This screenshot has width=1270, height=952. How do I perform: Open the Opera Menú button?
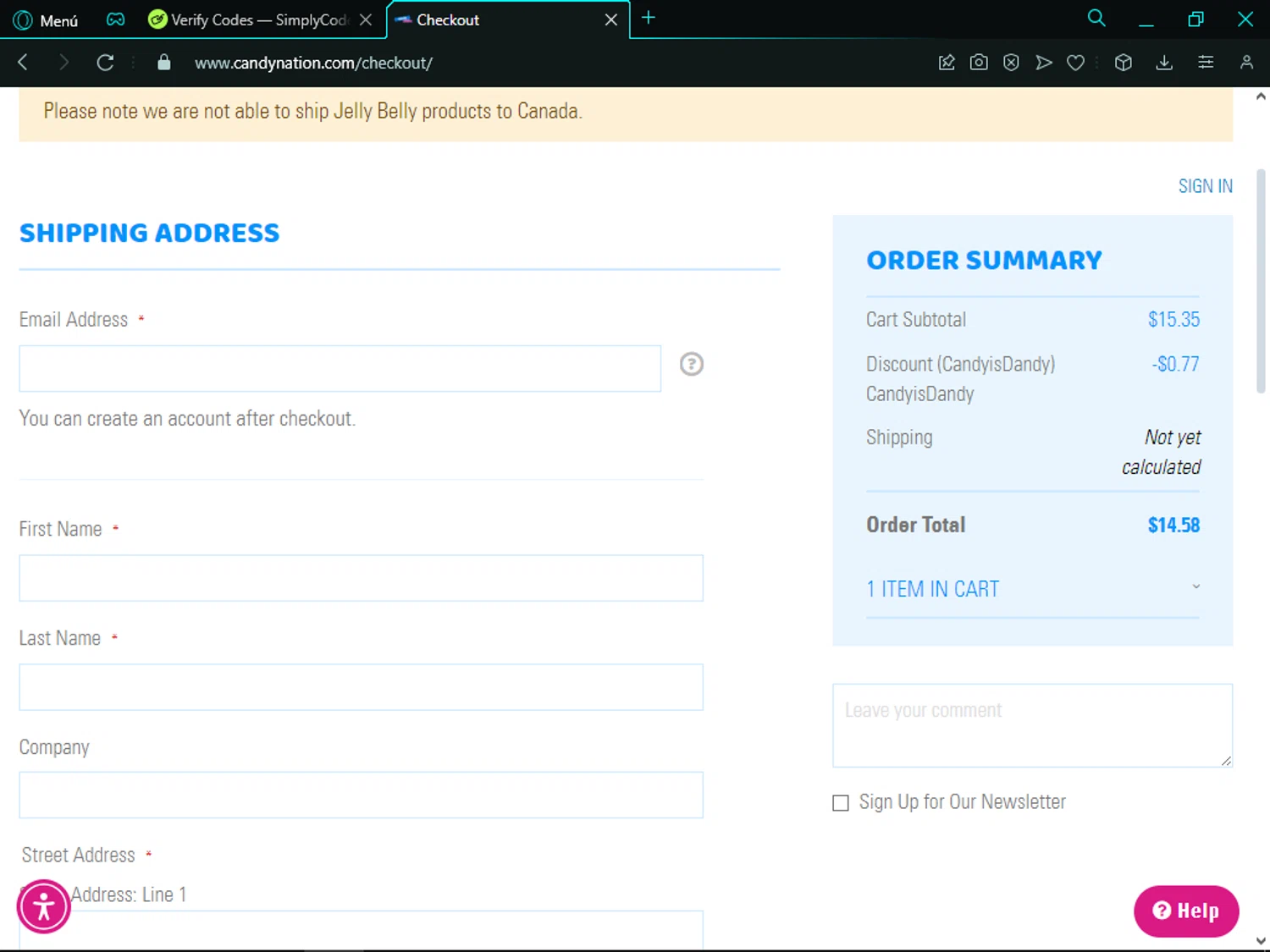(x=46, y=19)
